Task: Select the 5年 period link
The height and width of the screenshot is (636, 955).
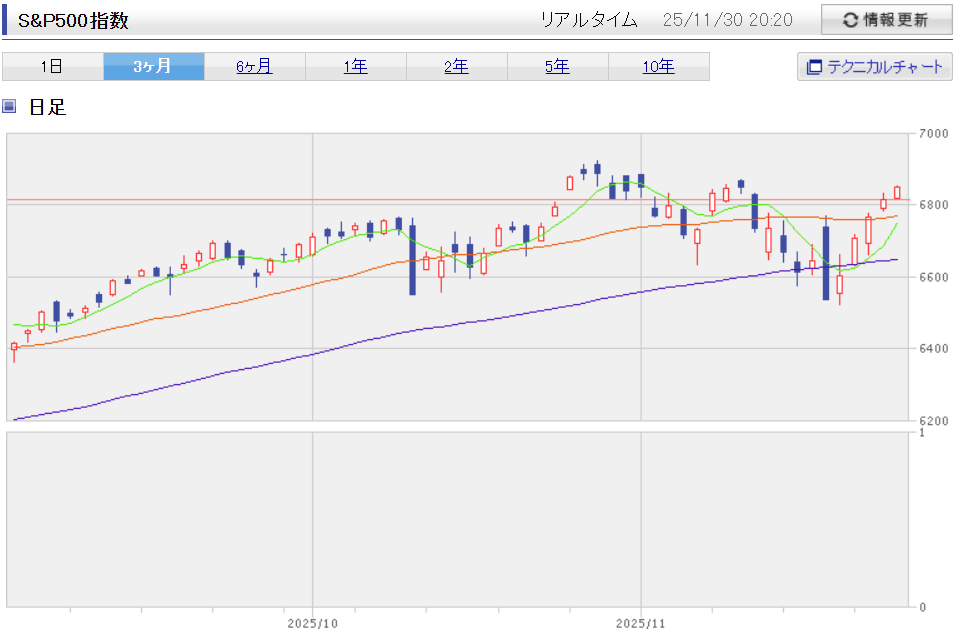Action: 557,67
